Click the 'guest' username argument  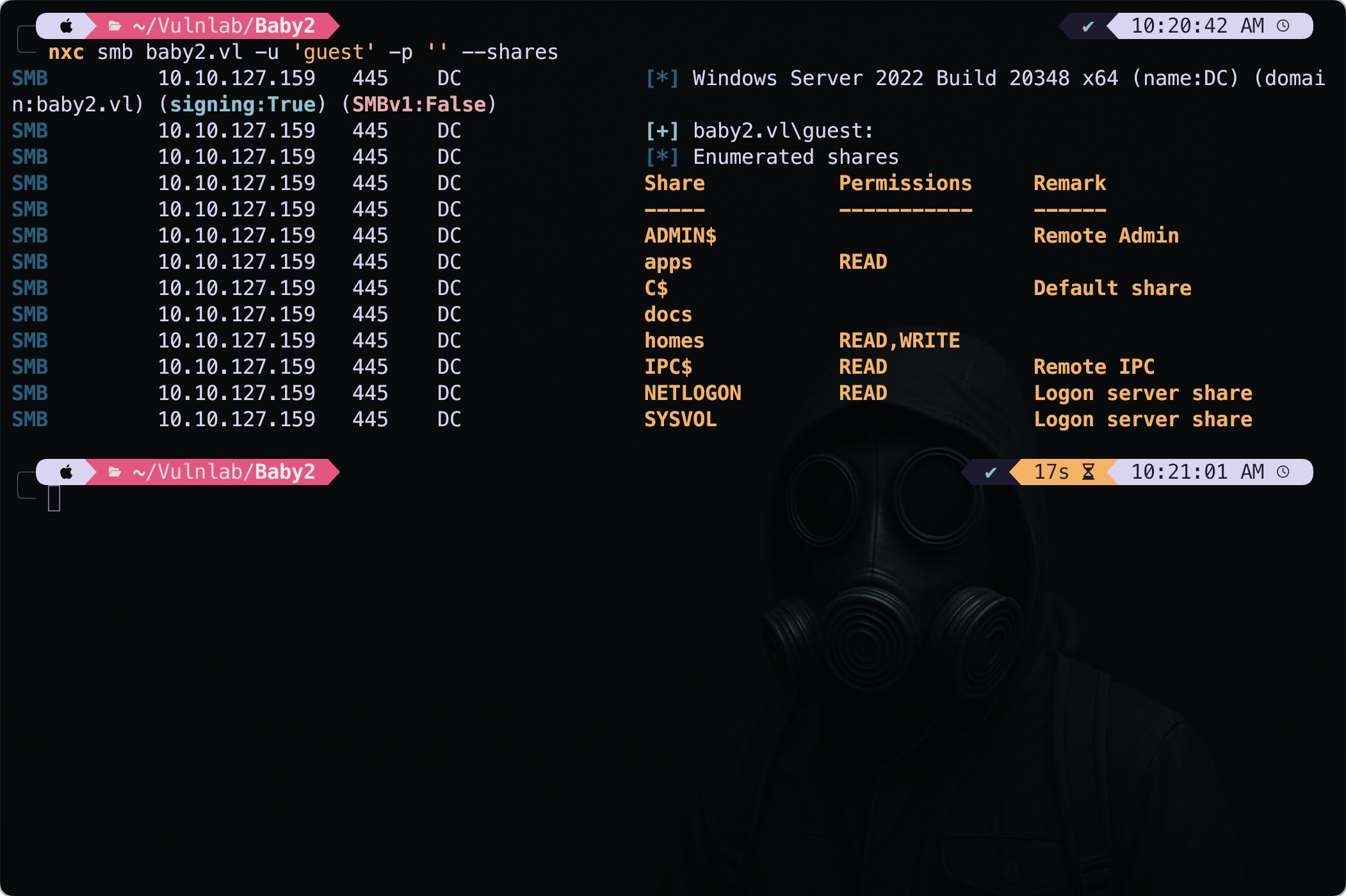(334, 52)
